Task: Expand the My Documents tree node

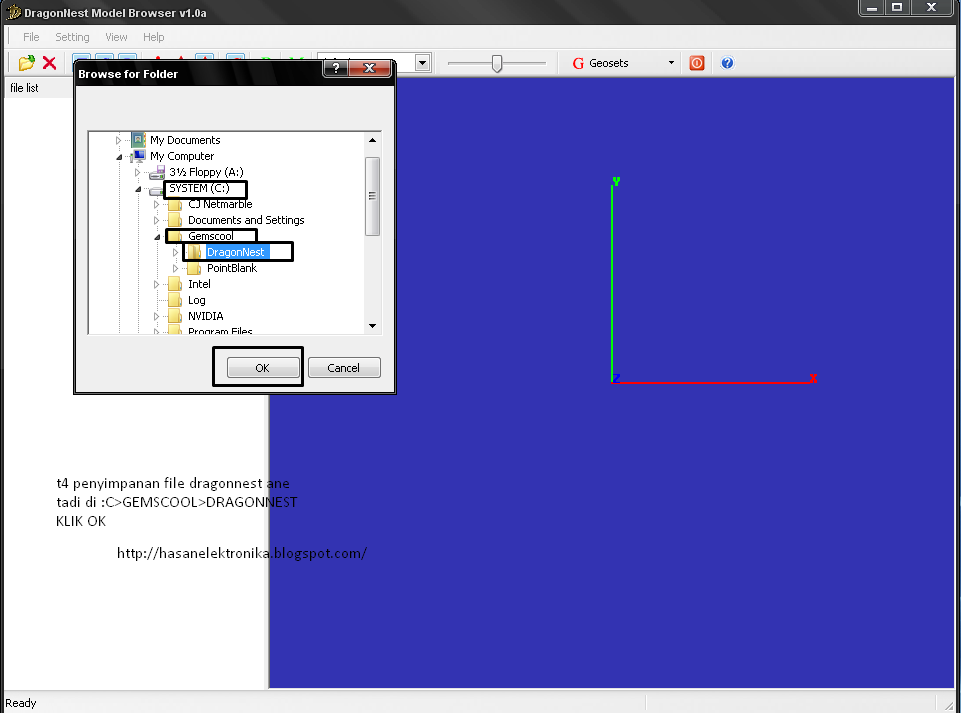Action: 118,140
